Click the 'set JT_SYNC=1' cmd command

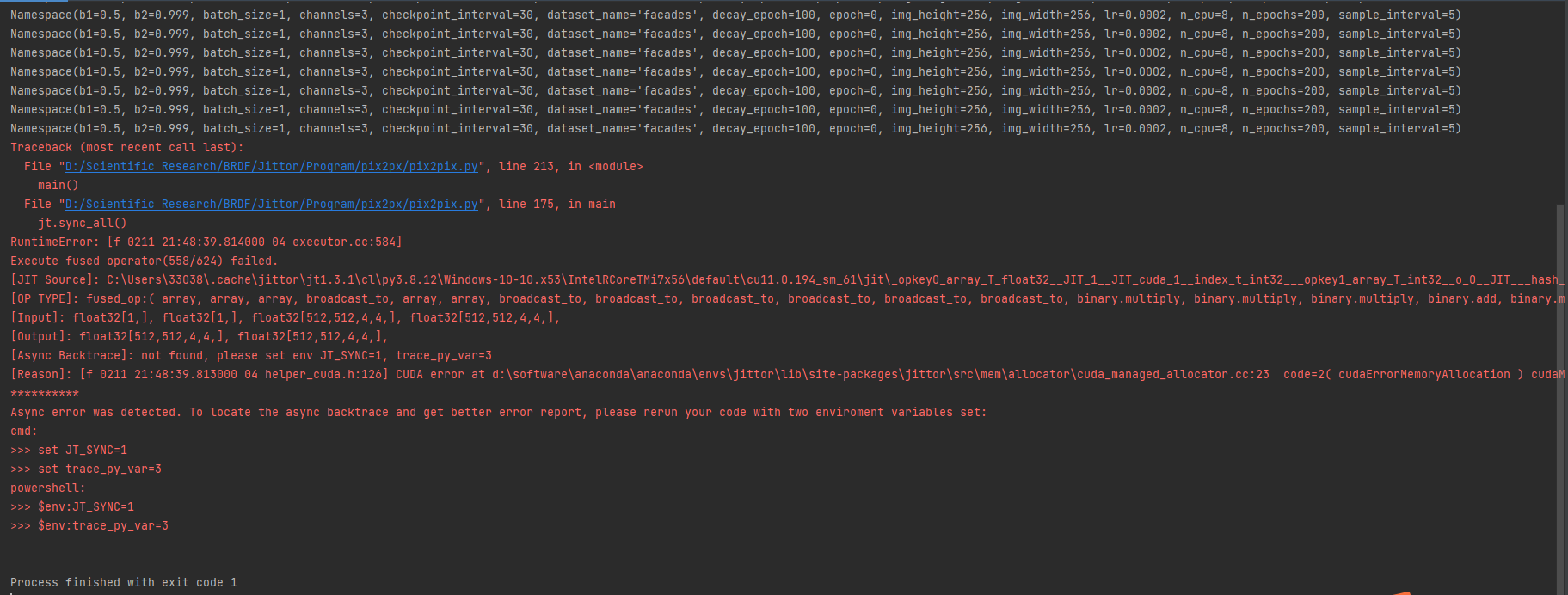[x=82, y=451]
